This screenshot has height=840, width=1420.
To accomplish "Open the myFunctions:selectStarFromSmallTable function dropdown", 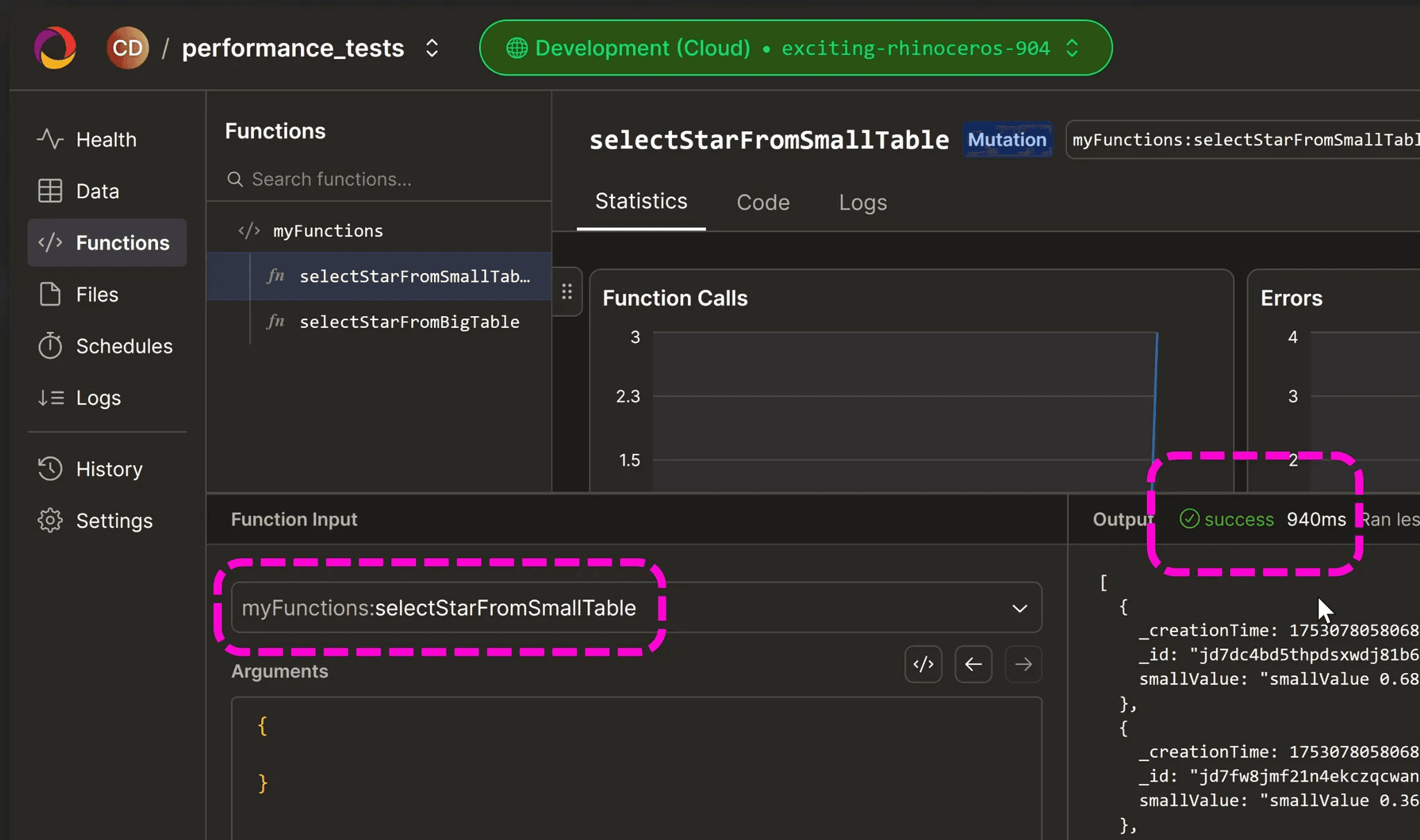I will tap(635, 608).
